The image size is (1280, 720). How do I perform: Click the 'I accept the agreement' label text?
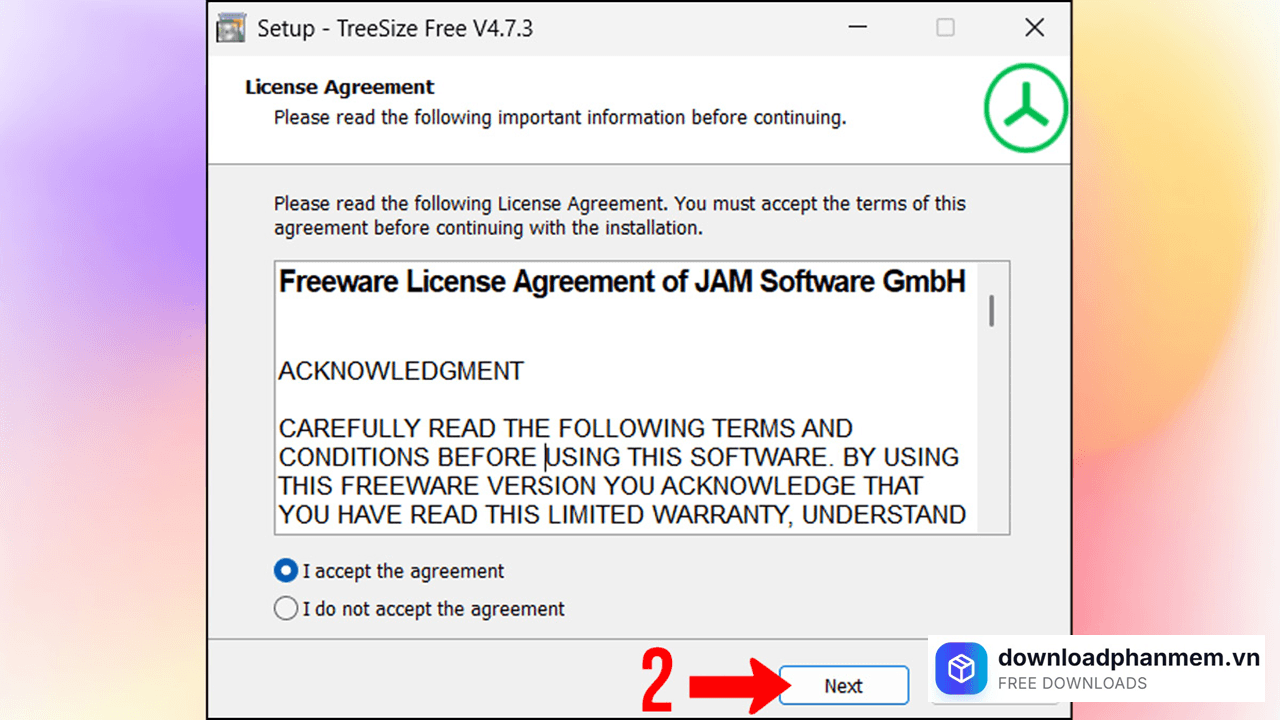point(404,571)
